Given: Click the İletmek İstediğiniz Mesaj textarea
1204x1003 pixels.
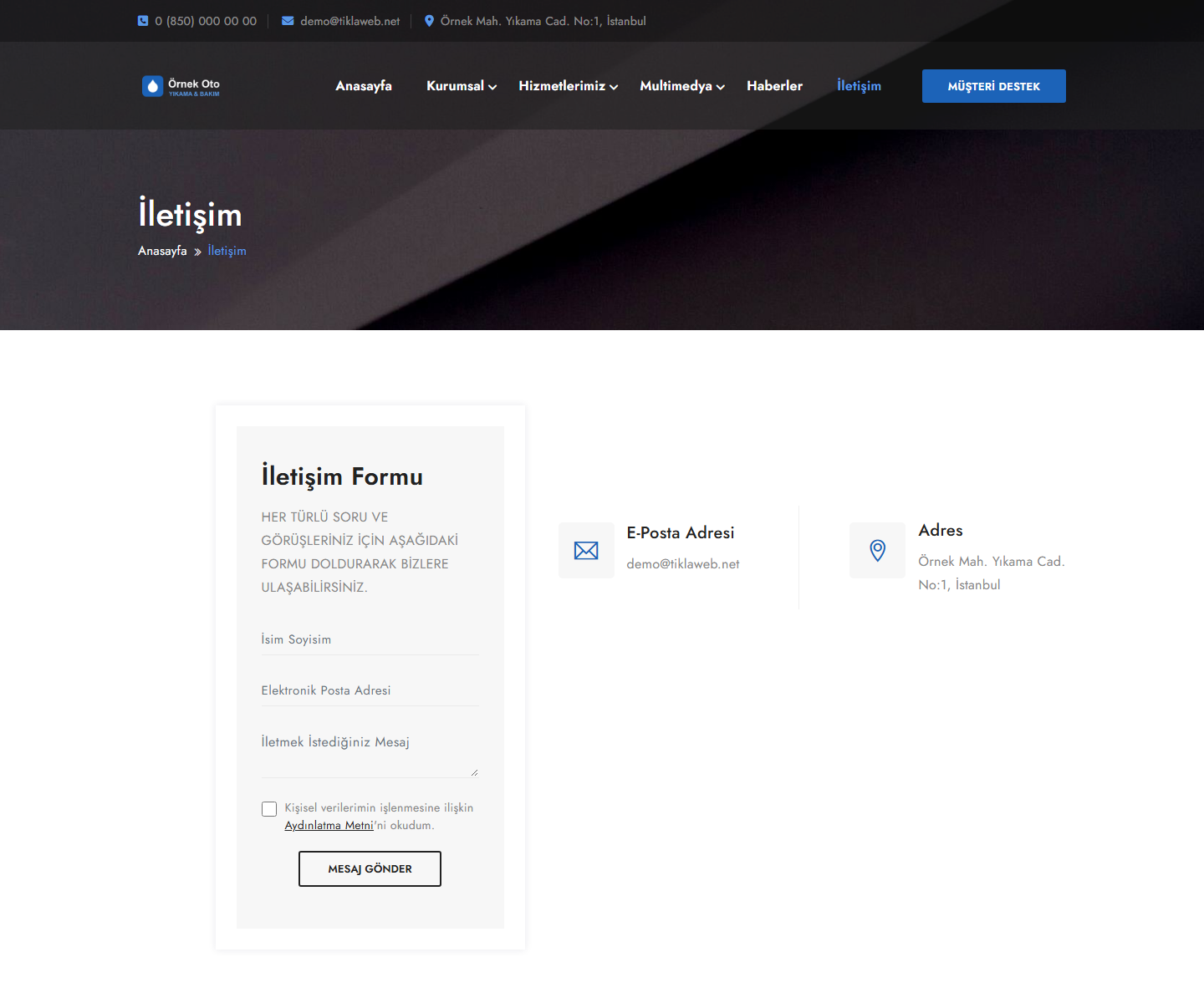Looking at the screenshot, I should point(370,752).
